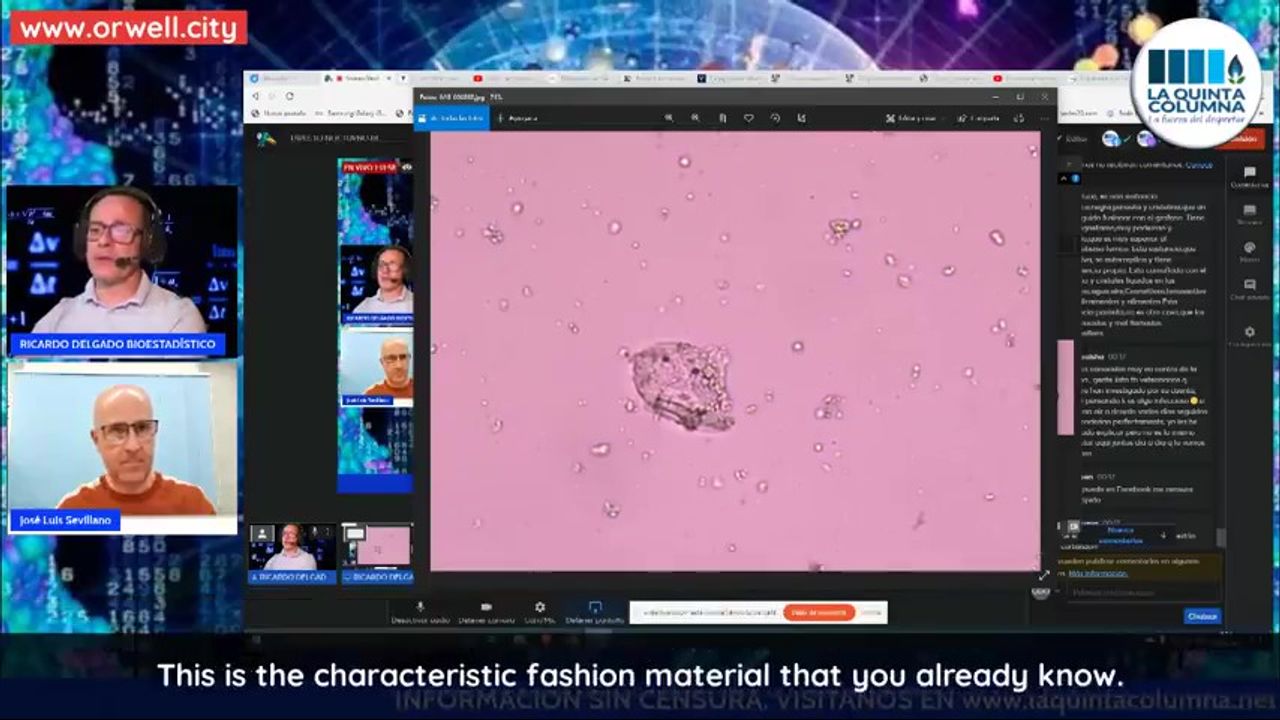Open more options ellipsis in photo viewer
1280x720 pixels.
(x=1043, y=118)
